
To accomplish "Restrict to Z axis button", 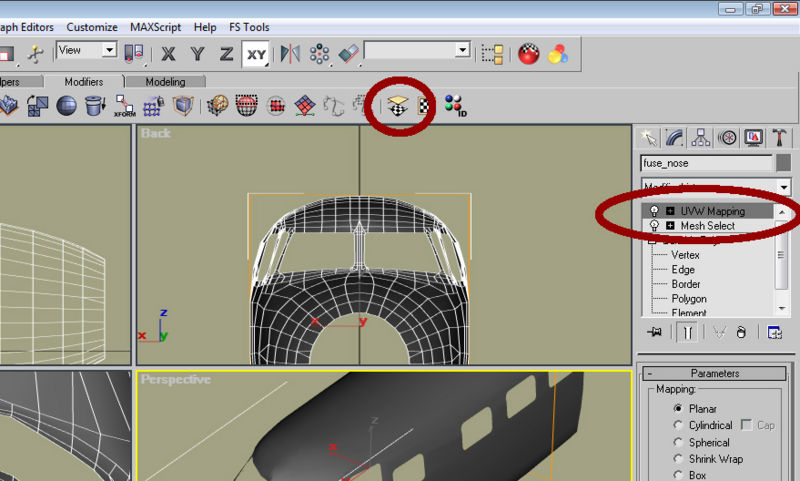I will click(x=226, y=54).
